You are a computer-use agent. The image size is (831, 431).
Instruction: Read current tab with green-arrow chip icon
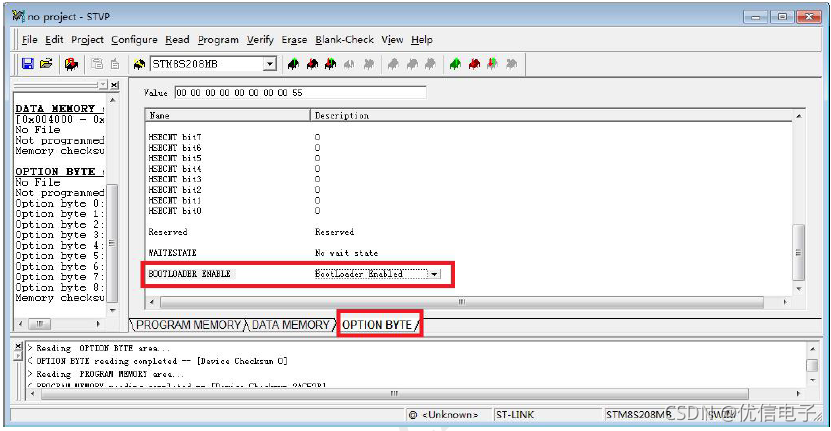(293, 64)
